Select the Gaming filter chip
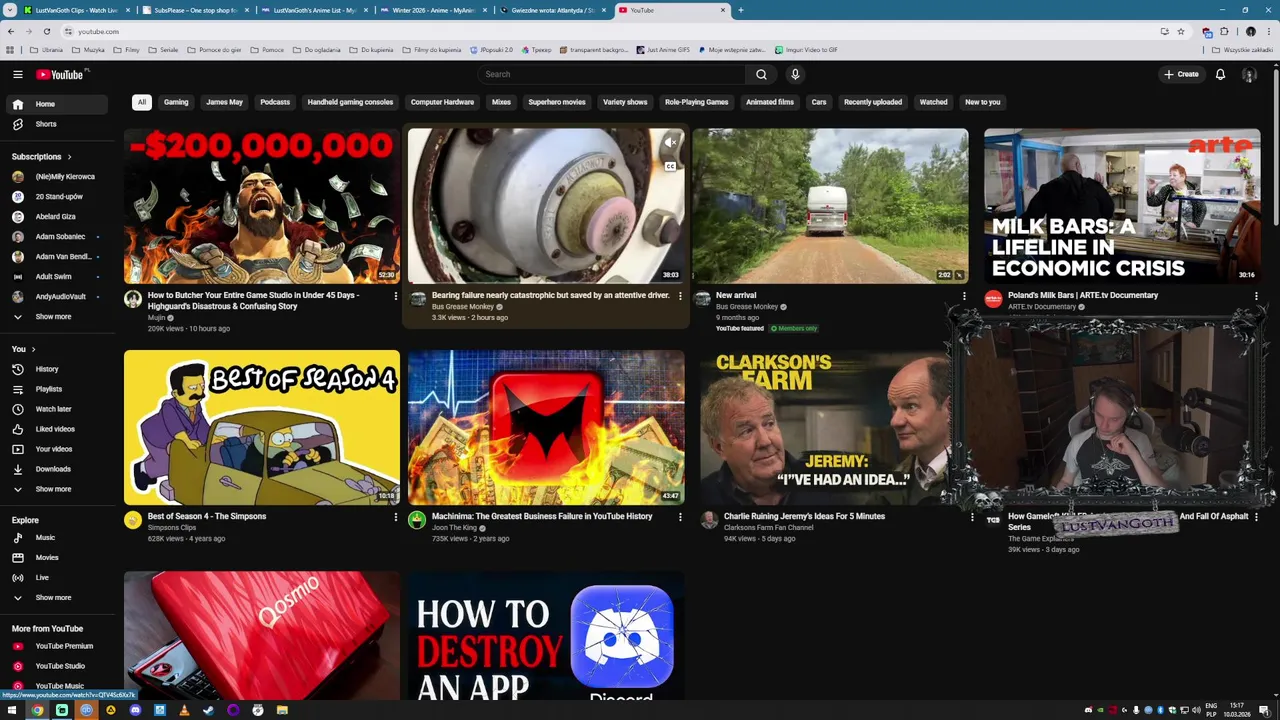1280x720 pixels. (176, 102)
